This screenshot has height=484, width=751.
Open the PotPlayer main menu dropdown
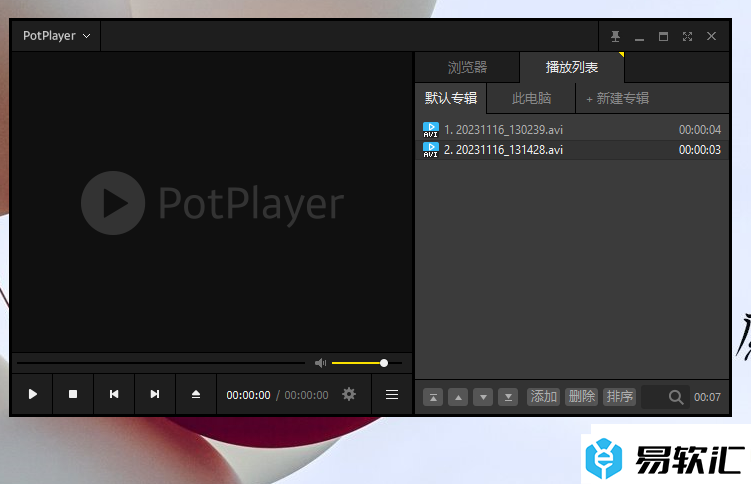tap(56, 36)
